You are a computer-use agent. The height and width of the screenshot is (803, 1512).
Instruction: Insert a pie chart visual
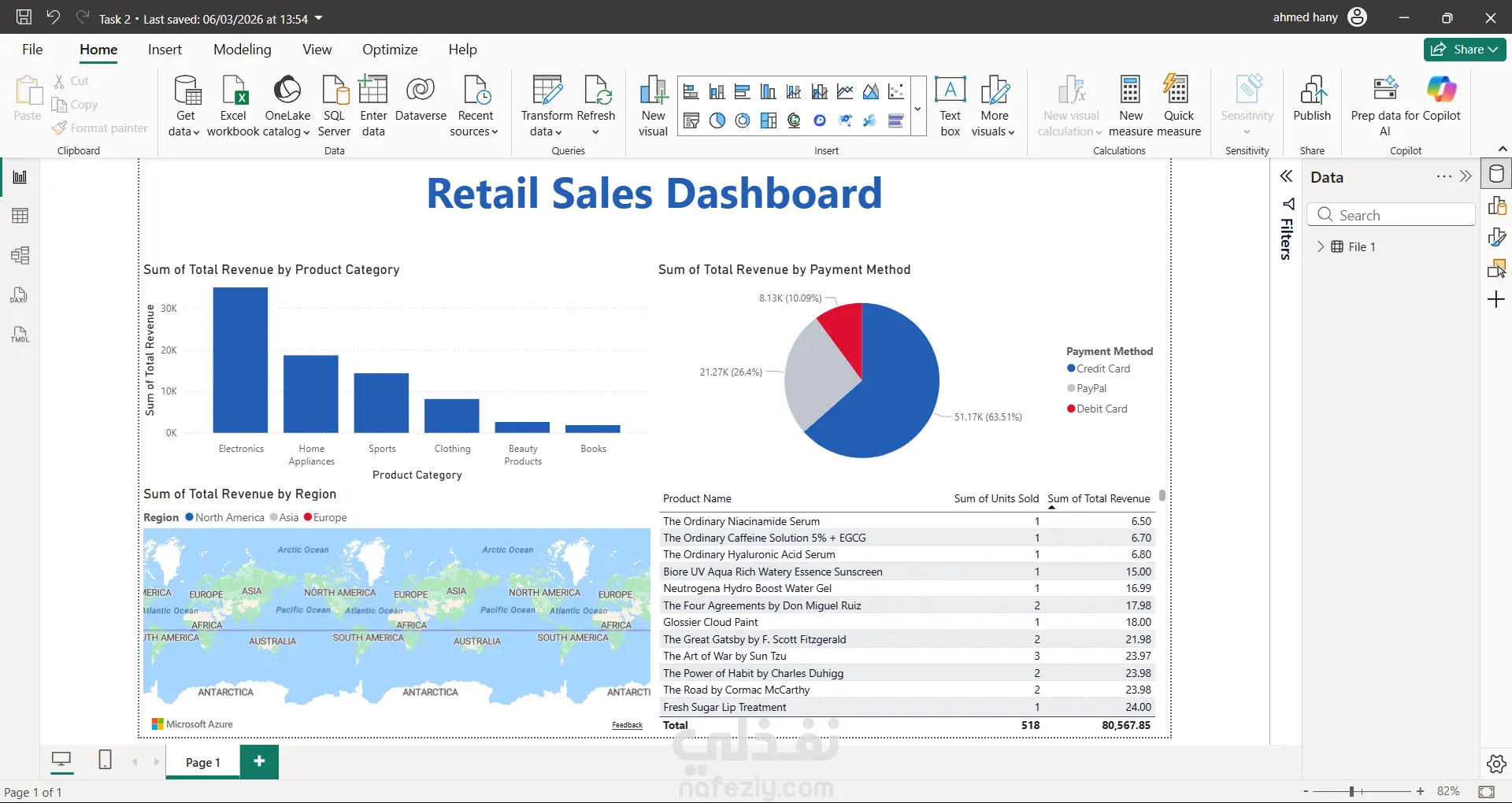[x=717, y=120]
